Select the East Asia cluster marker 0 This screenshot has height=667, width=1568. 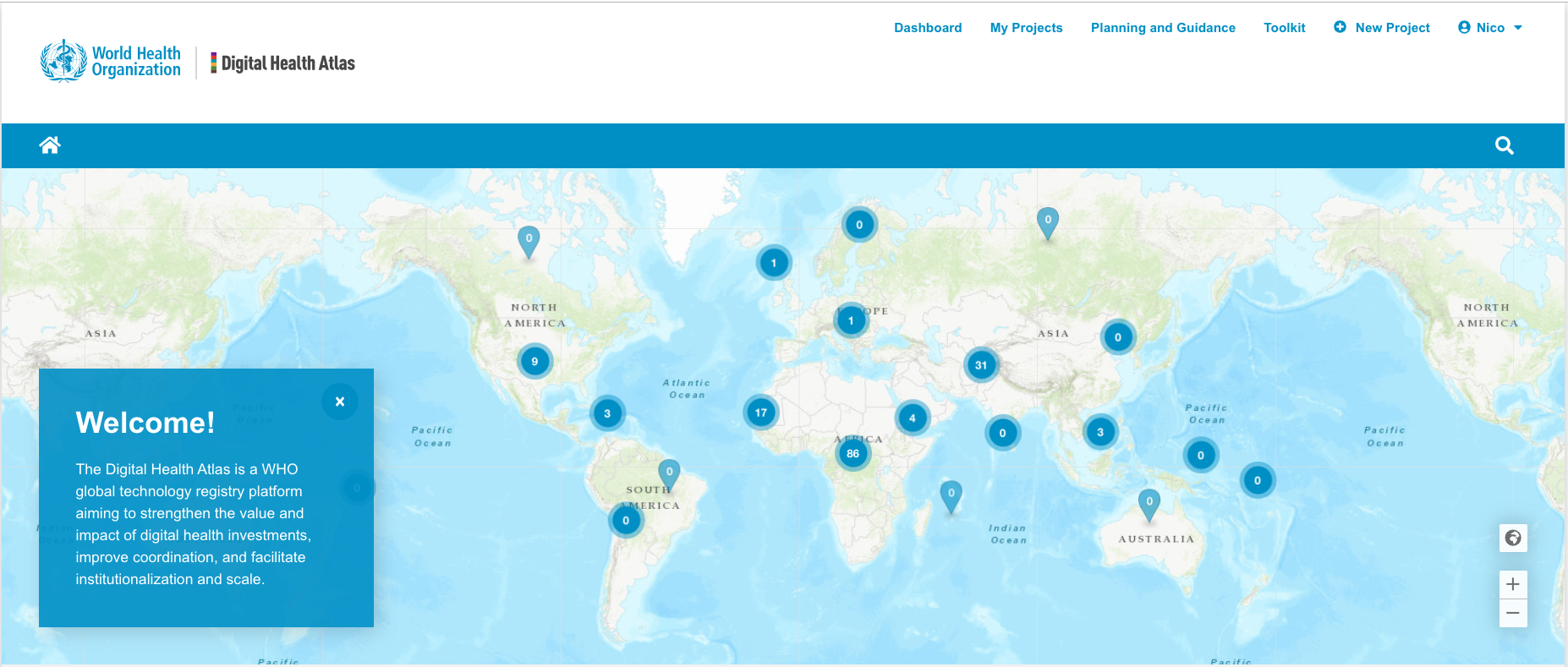[1118, 337]
